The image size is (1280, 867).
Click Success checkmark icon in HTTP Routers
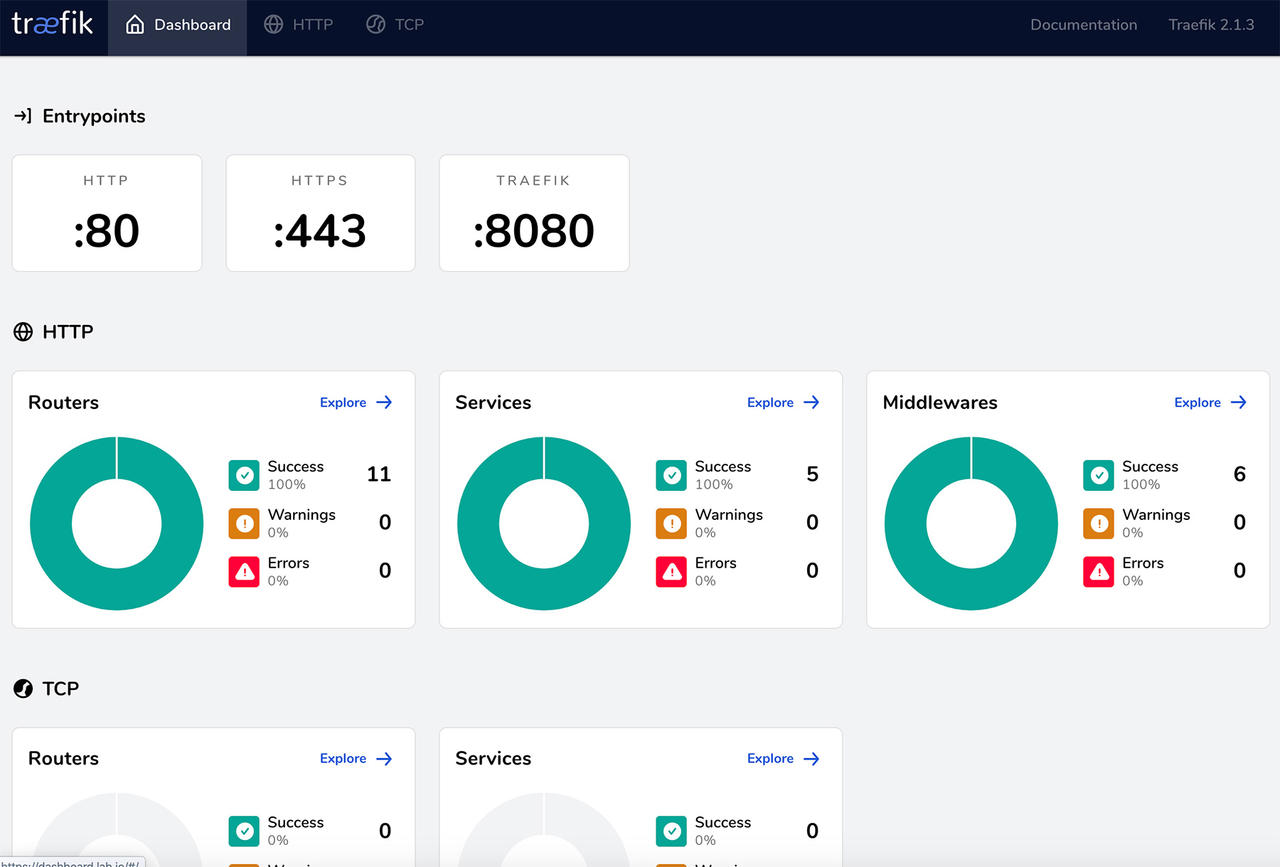pos(244,475)
